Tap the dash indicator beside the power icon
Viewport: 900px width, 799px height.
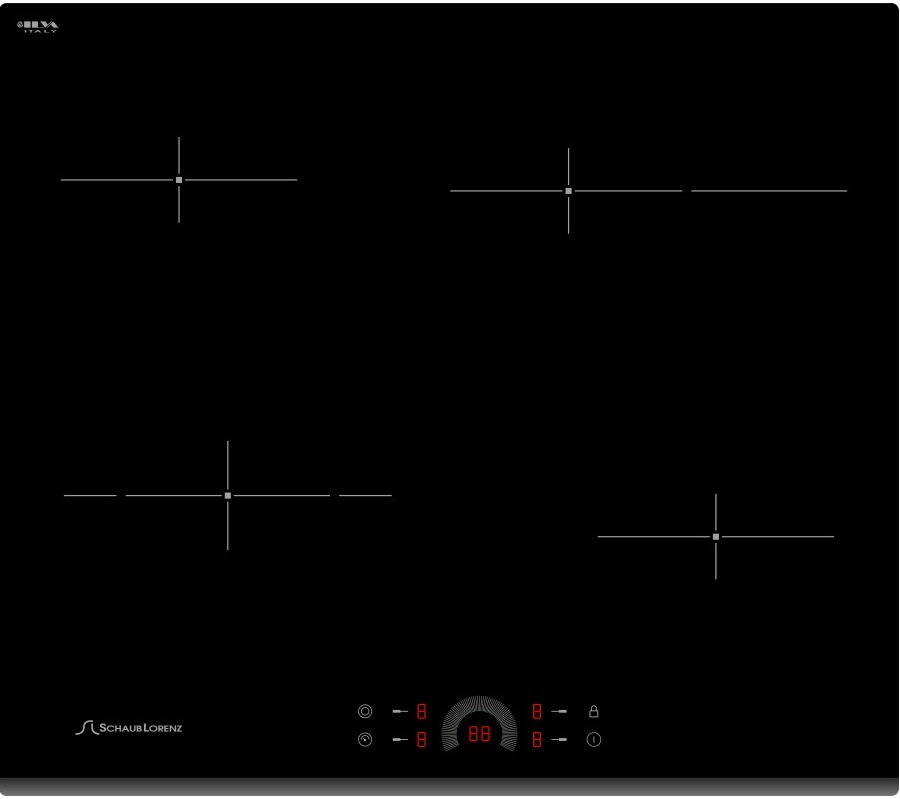coord(560,741)
